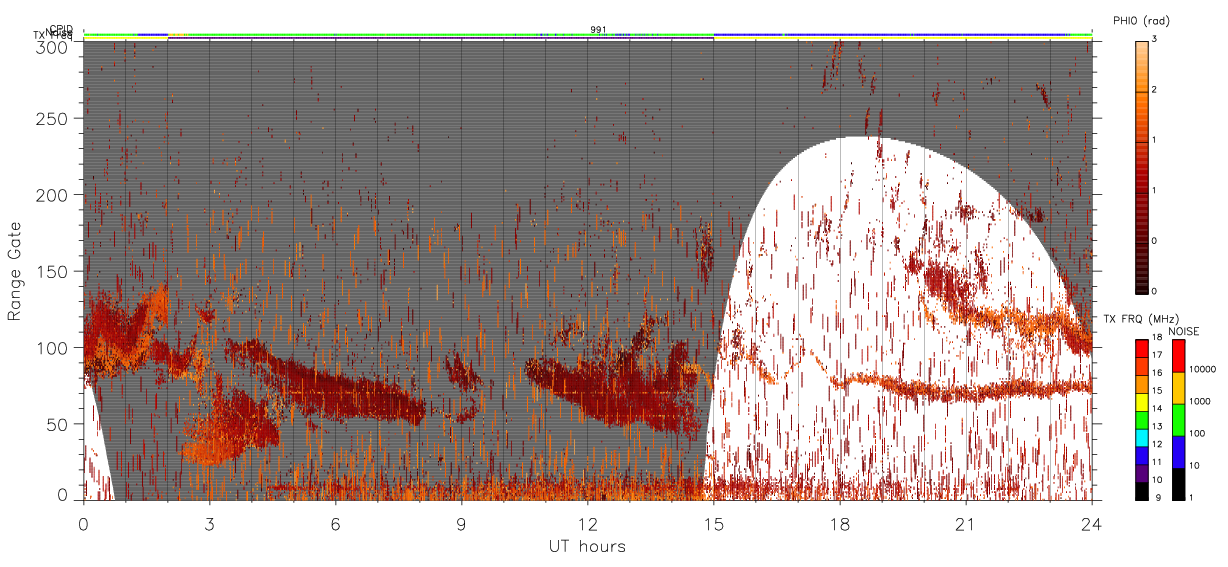Viewport: 1228px width, 567px height.
Task: Click the '18' tick on UT hours axis
Action: click(840, 524)
